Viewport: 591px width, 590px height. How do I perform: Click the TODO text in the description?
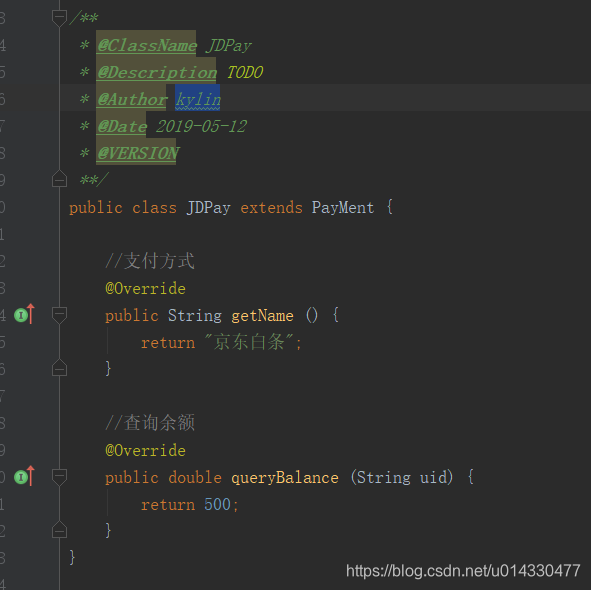pos(245,72)
